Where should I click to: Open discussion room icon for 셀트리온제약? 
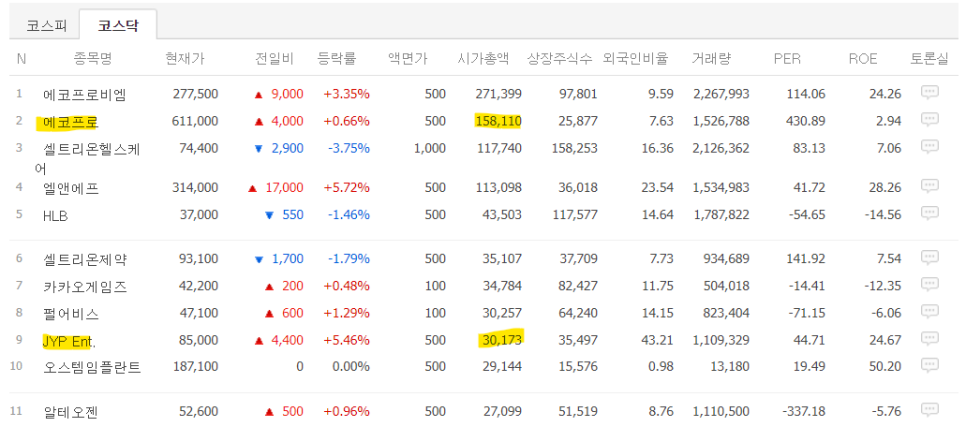point(929,257)
